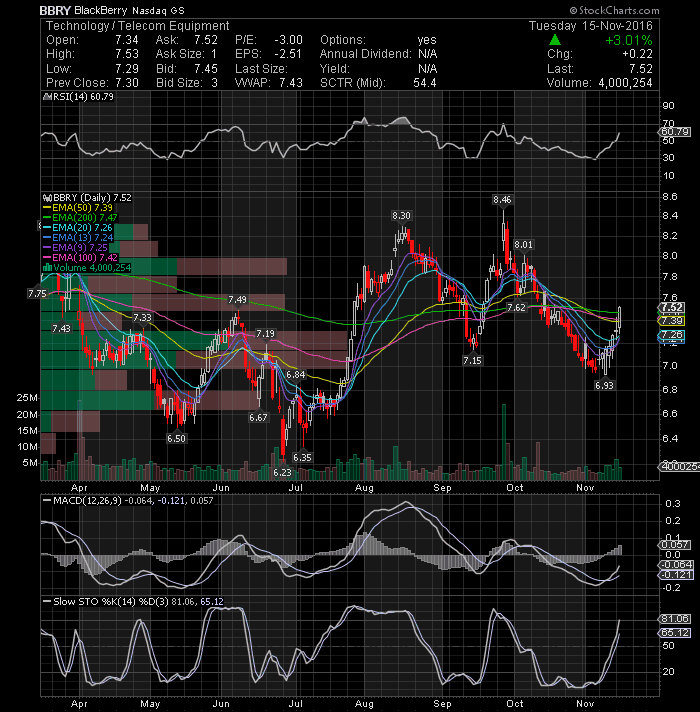Click the BBRY ticker symbol in the title
This screenshot has width=700, height=712.
[x=54, y=10]
